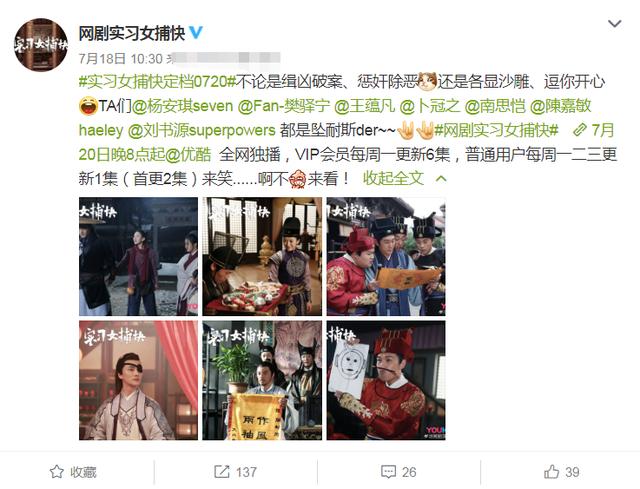The width and height of the screenshot is (640, 489).
Task: Open the @优酷 mention link
Action: pos(189,154)
